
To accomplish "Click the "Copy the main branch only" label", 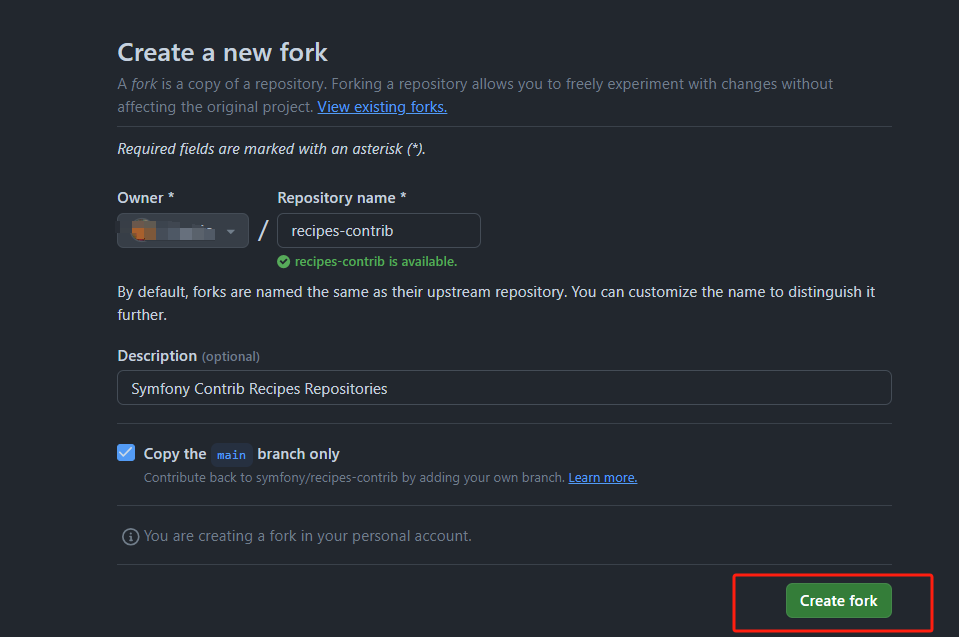I will click(x=241, y=454).
